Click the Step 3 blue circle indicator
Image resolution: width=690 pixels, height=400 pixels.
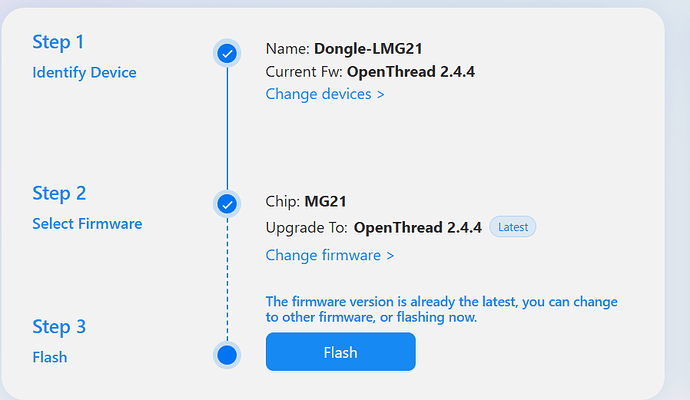(x=227, y=354)
